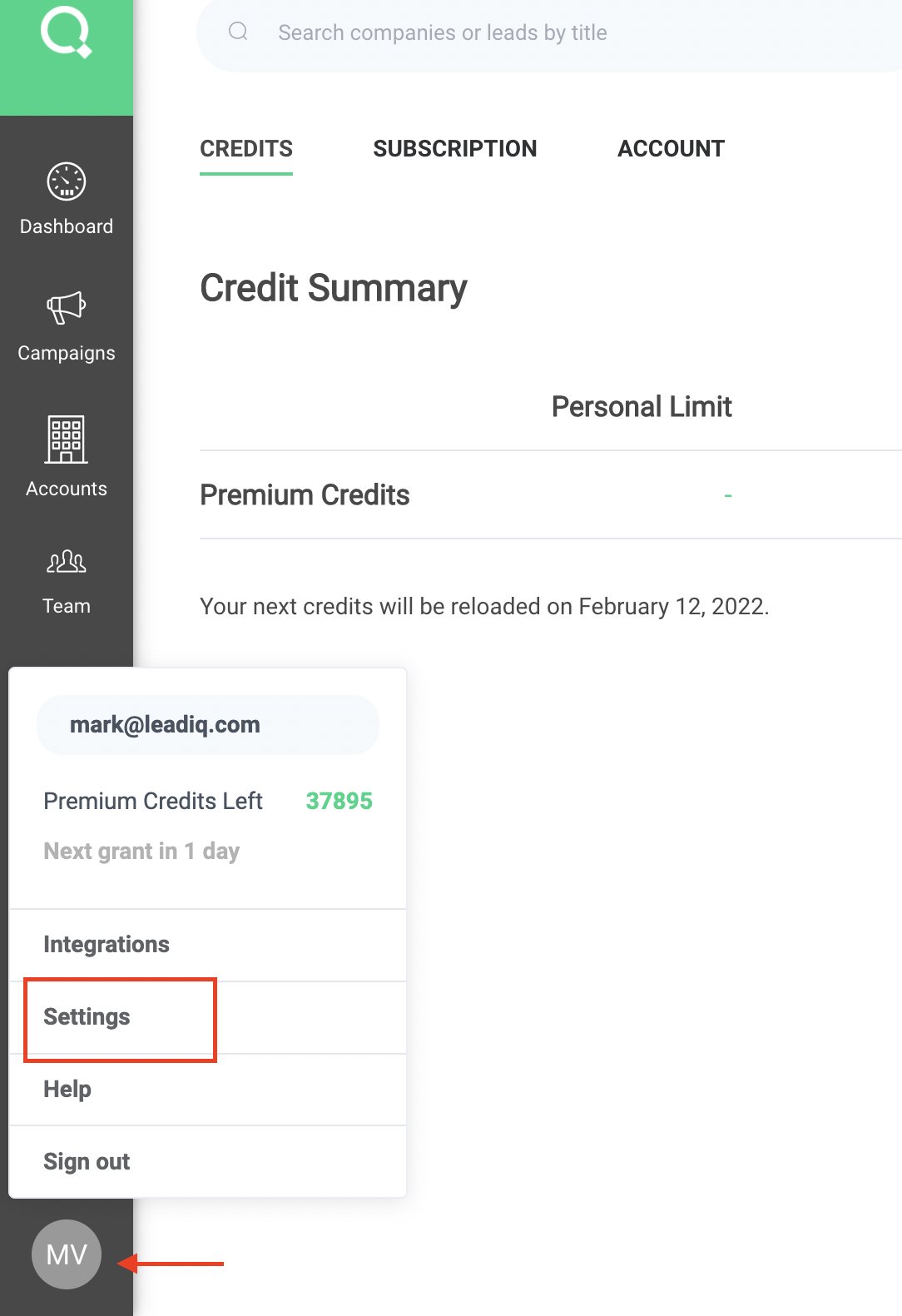Open the Campaigns megaphone icon
This screenshot has height=1316, width=902.
[67, 308]
